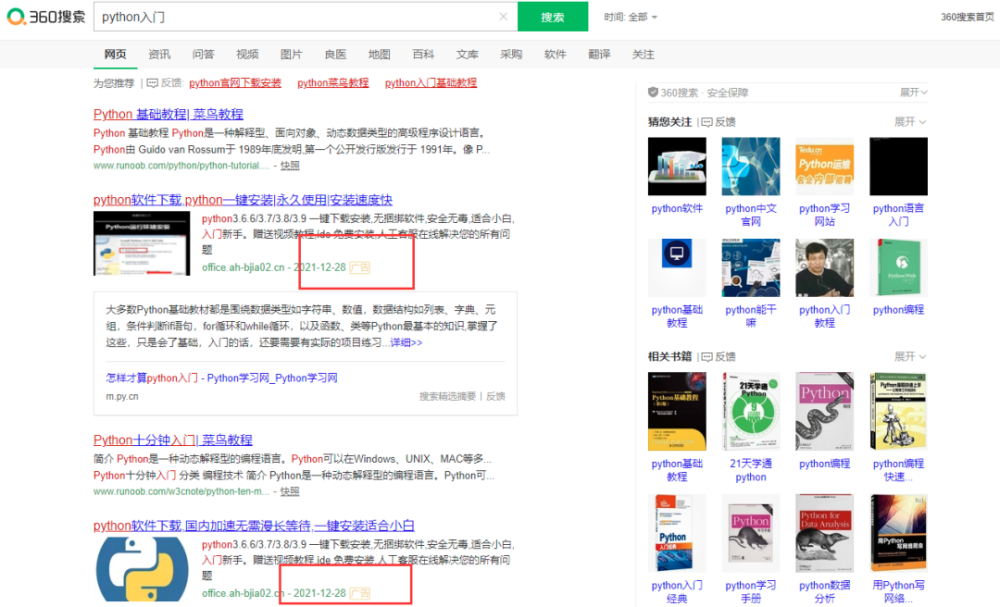The width and height of the screenshot is (1000, 607).
Task: Open python基础教程 book cover in 相关书籍
Action: point(677,412)
